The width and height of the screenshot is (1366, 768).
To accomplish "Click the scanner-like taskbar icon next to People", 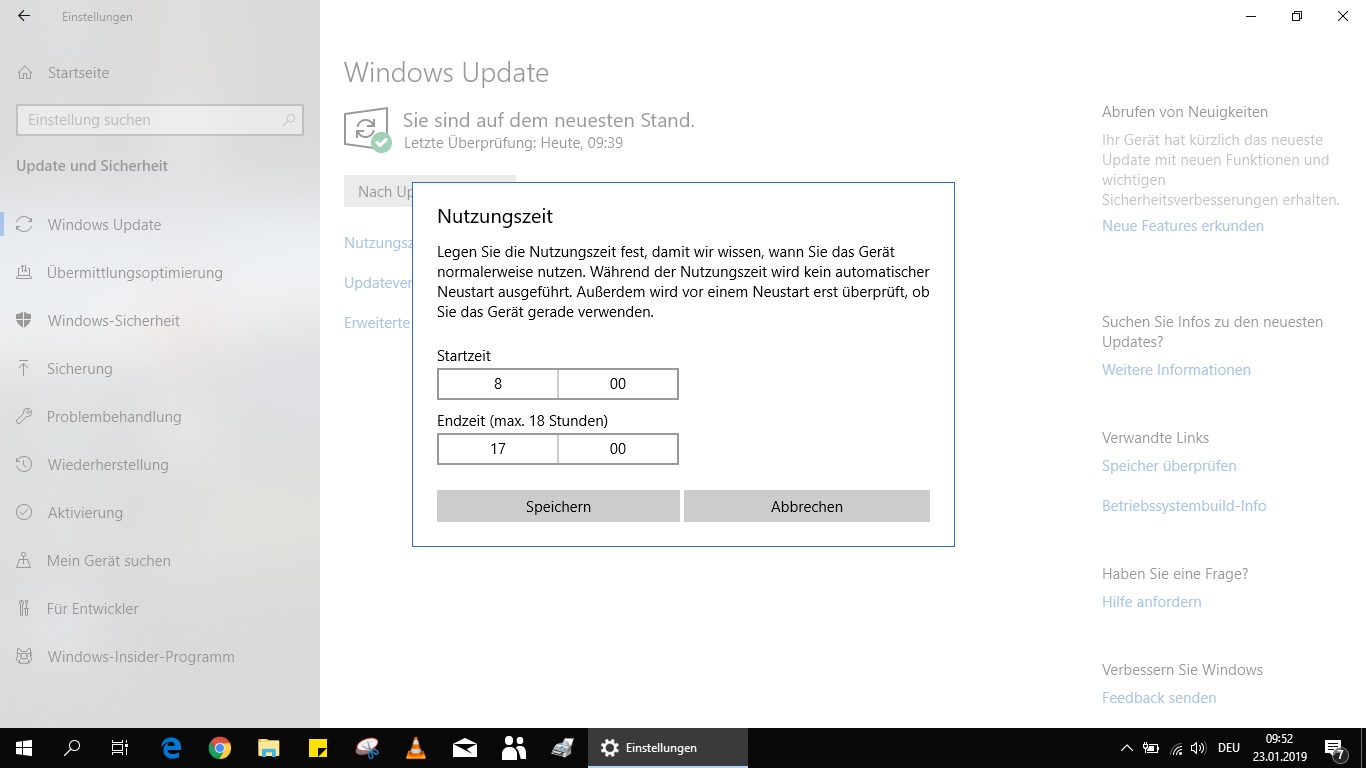I will (x=563, y=748).
